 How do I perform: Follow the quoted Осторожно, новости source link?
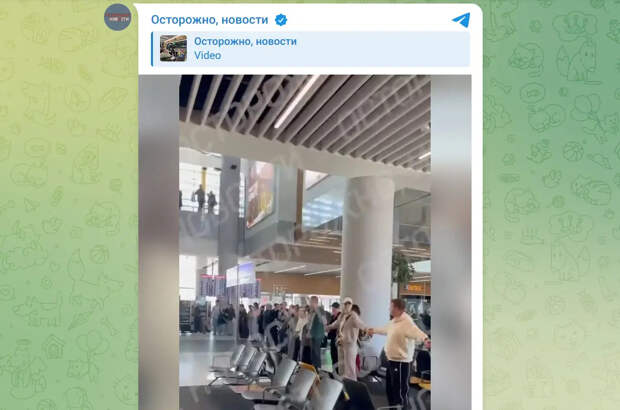245,42
